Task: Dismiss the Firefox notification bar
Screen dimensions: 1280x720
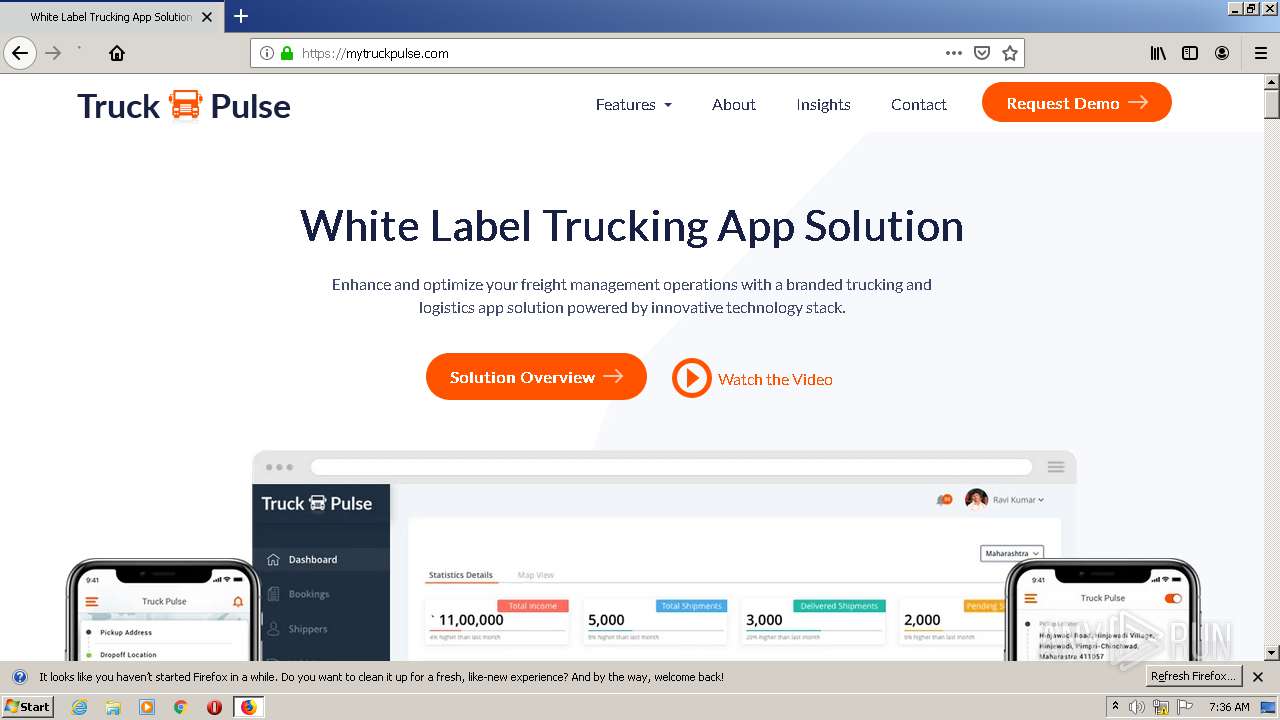Action: point(1258,677)
